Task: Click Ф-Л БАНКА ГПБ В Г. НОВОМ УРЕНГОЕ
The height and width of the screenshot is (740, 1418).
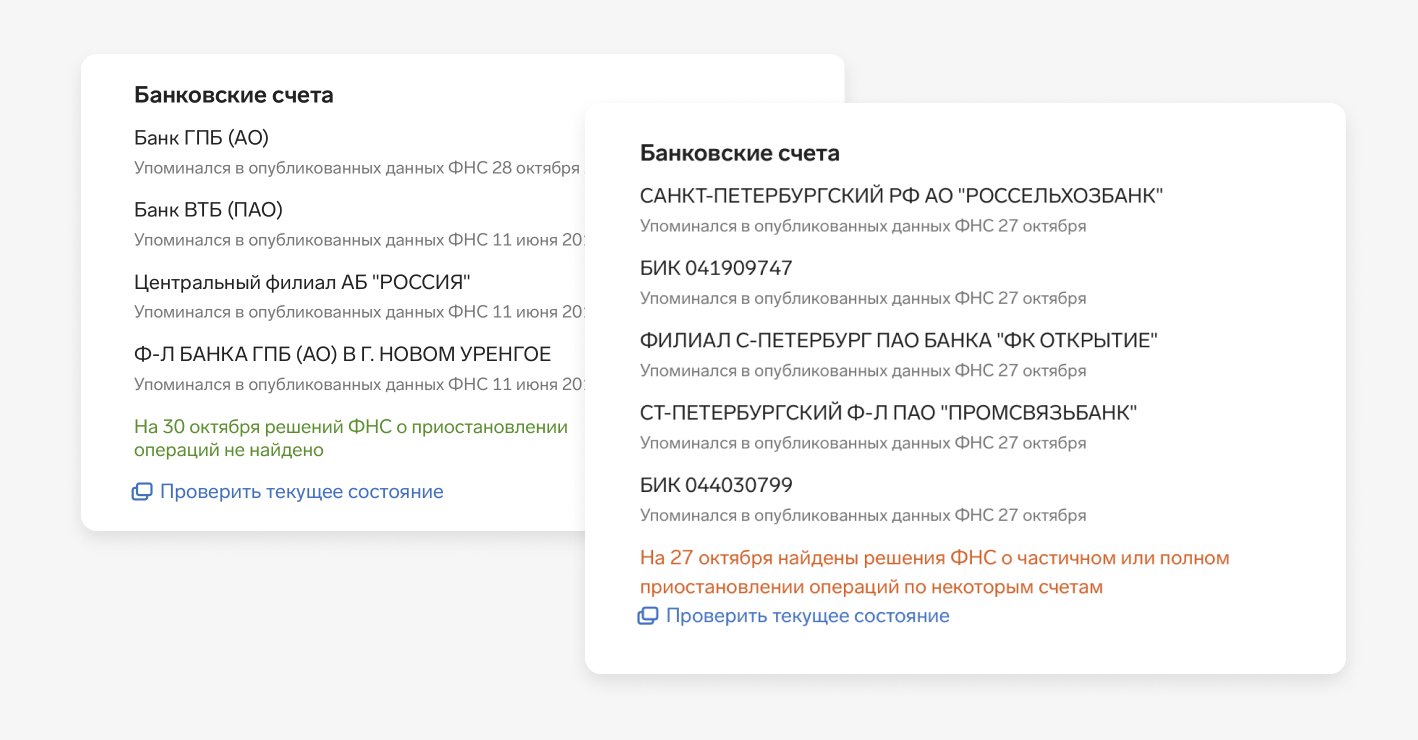Action: tap(342, 354)
